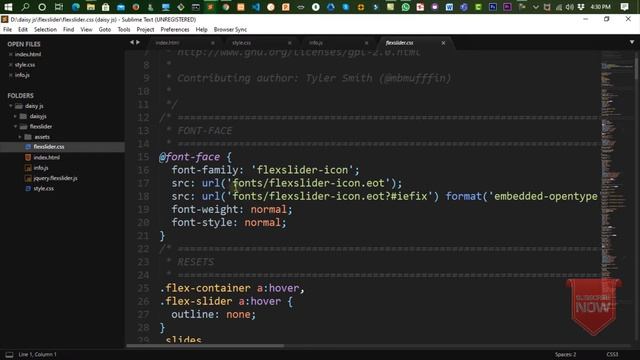This screenshot has width=640, height=360.
Task: Click the horizontal scrollbar thumb
Action: [205, 346]
